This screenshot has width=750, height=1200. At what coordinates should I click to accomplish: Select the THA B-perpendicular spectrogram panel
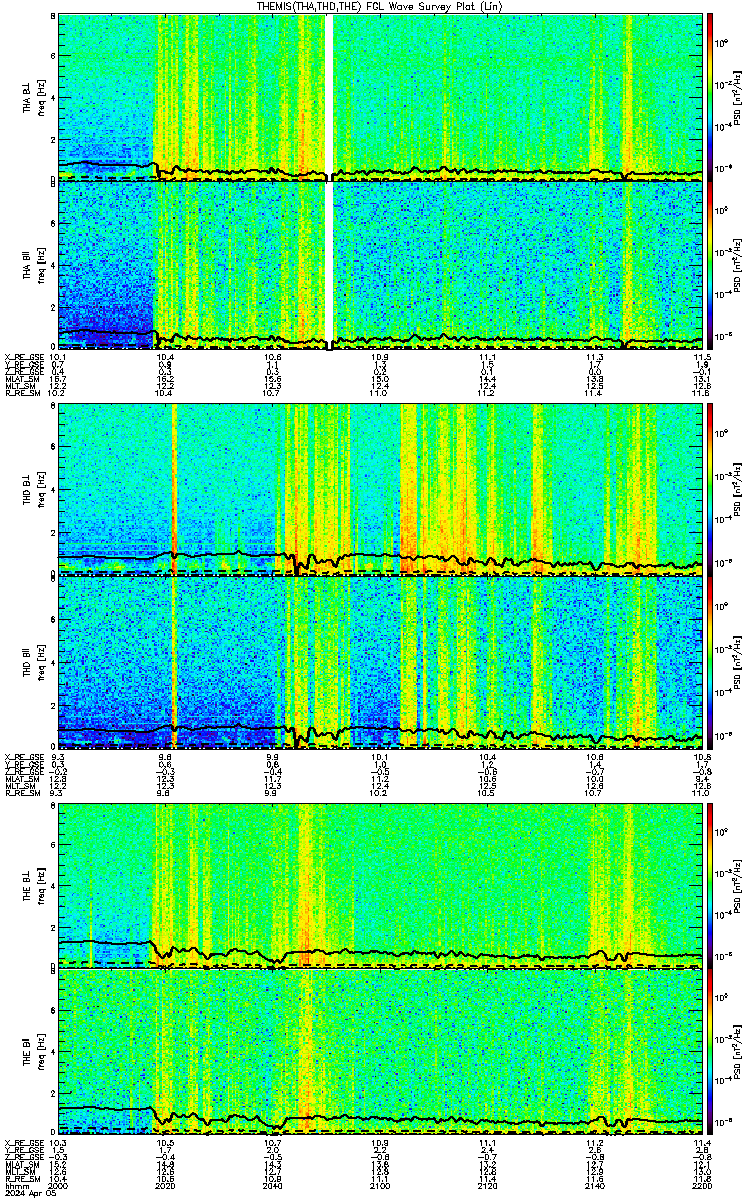pos(378,97)
